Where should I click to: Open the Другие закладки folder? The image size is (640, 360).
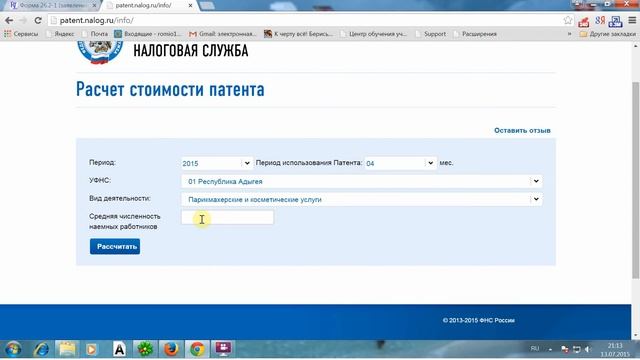click(x=608, y=34)
